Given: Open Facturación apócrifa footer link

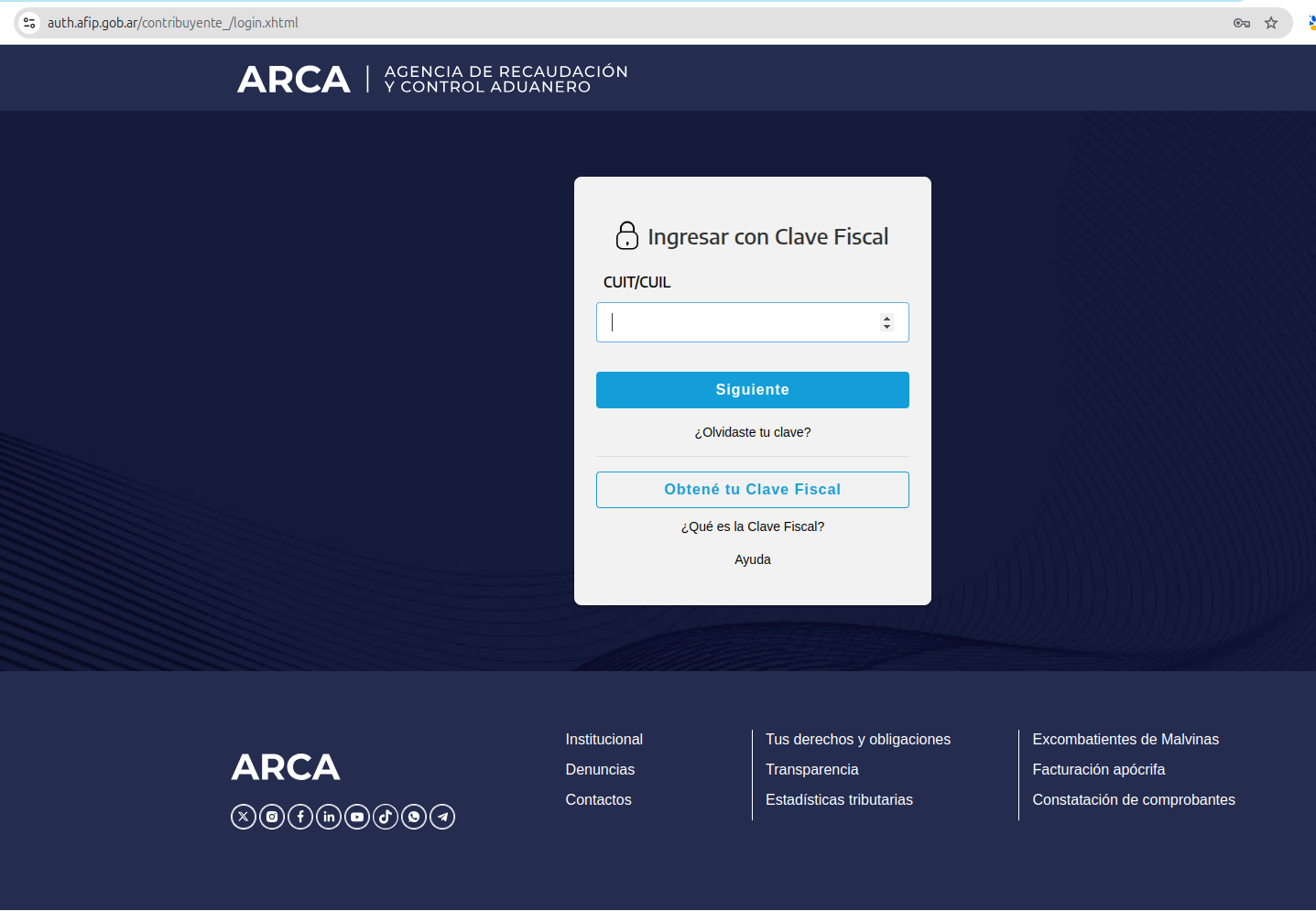Looking at the screenshot, I should coord(1099,769).
